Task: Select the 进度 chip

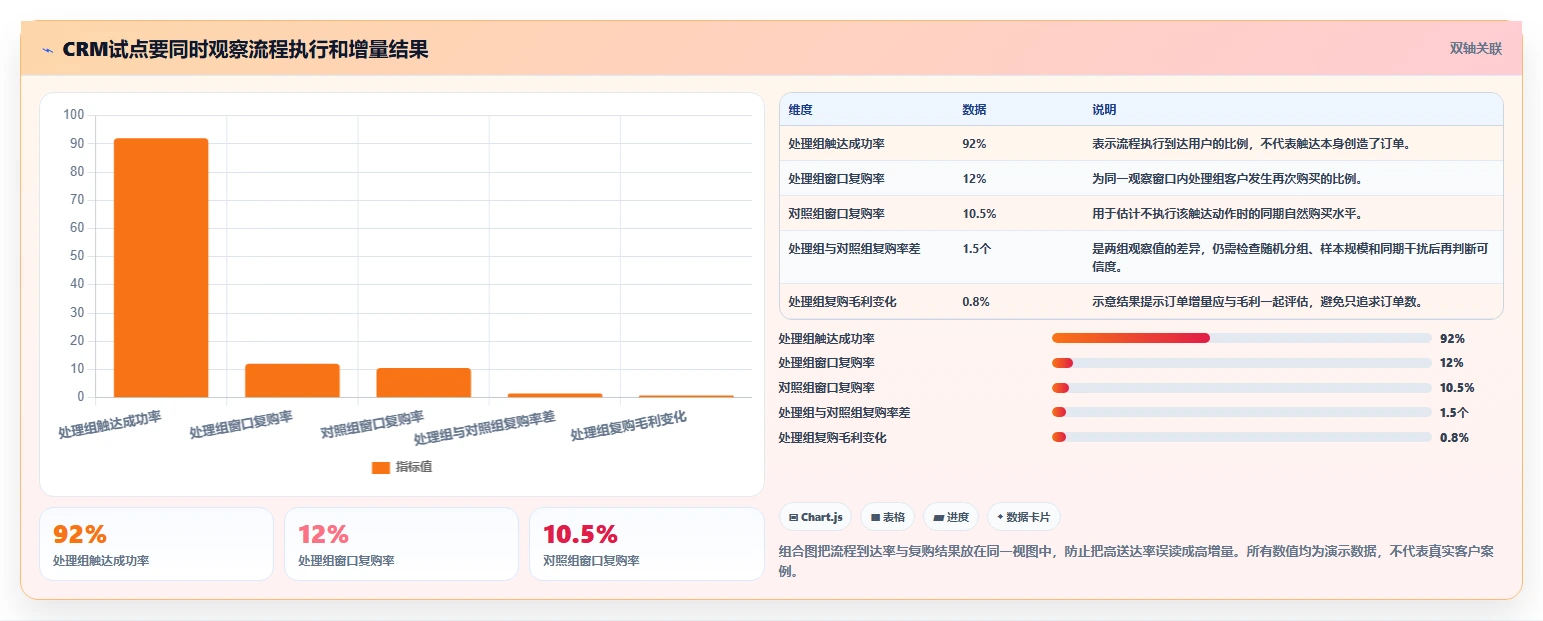Action: [951, 517]
